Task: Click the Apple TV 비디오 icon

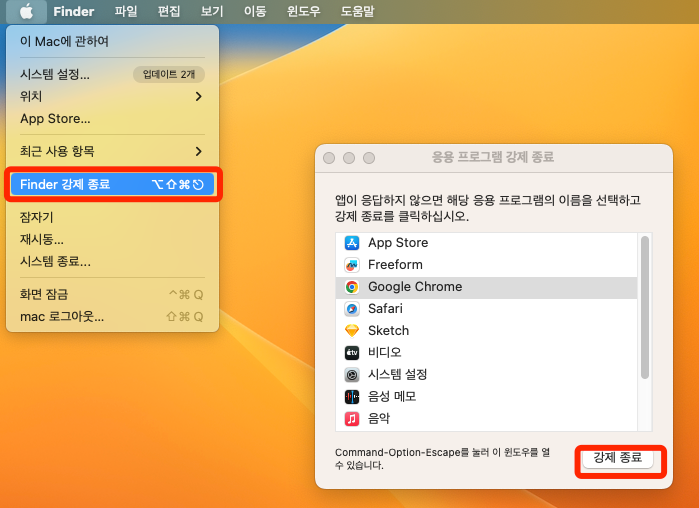Action: [x=352, y=352]
